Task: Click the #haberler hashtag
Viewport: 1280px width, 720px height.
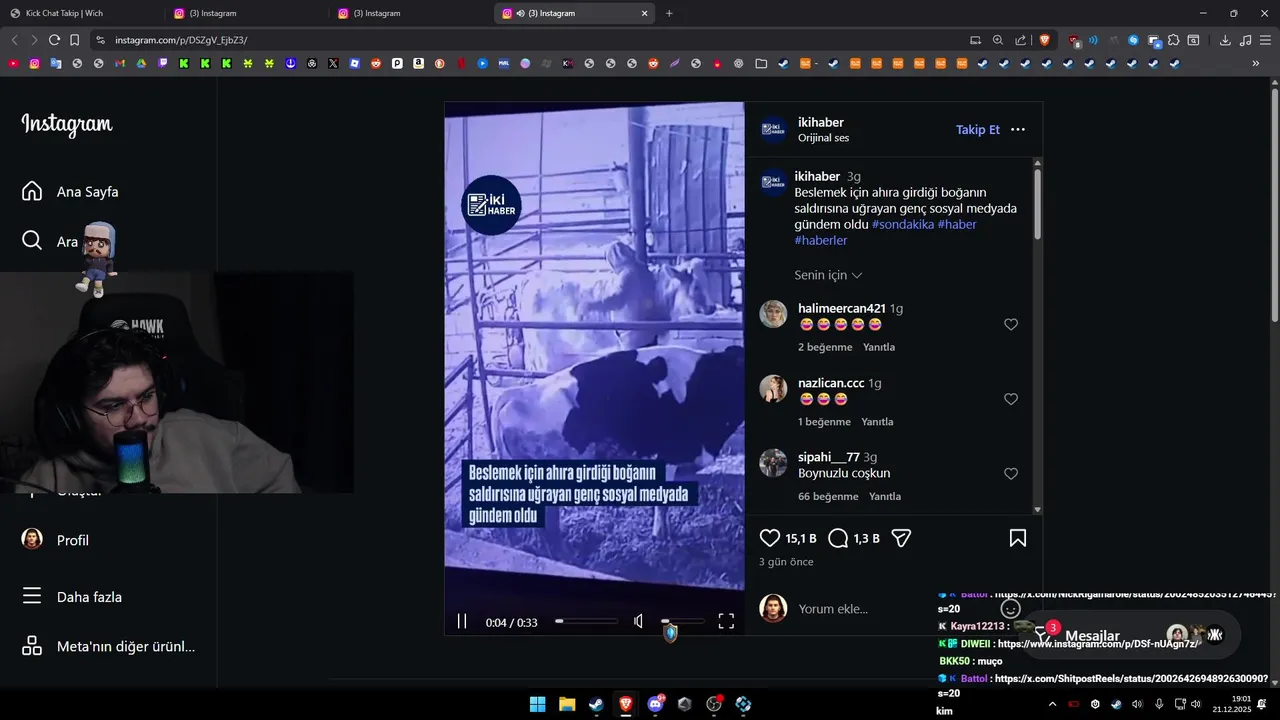Action: [x=820, y=240]
